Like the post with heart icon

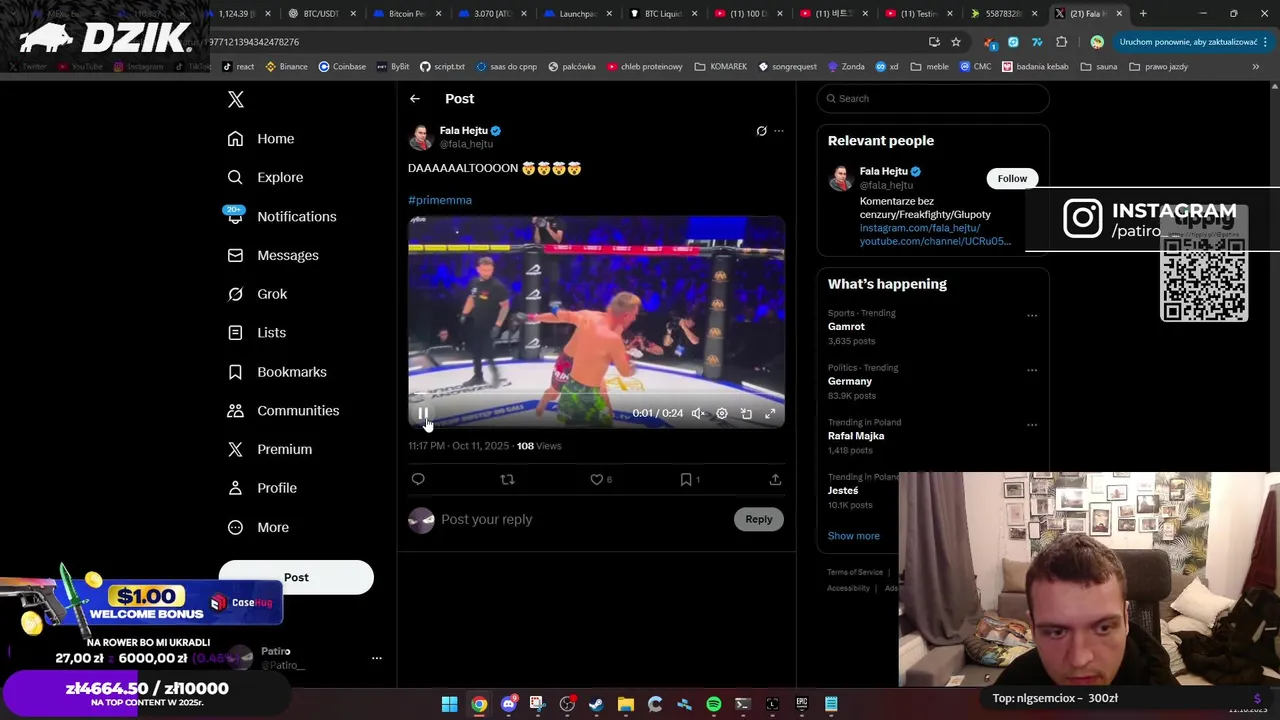[597, 480]
